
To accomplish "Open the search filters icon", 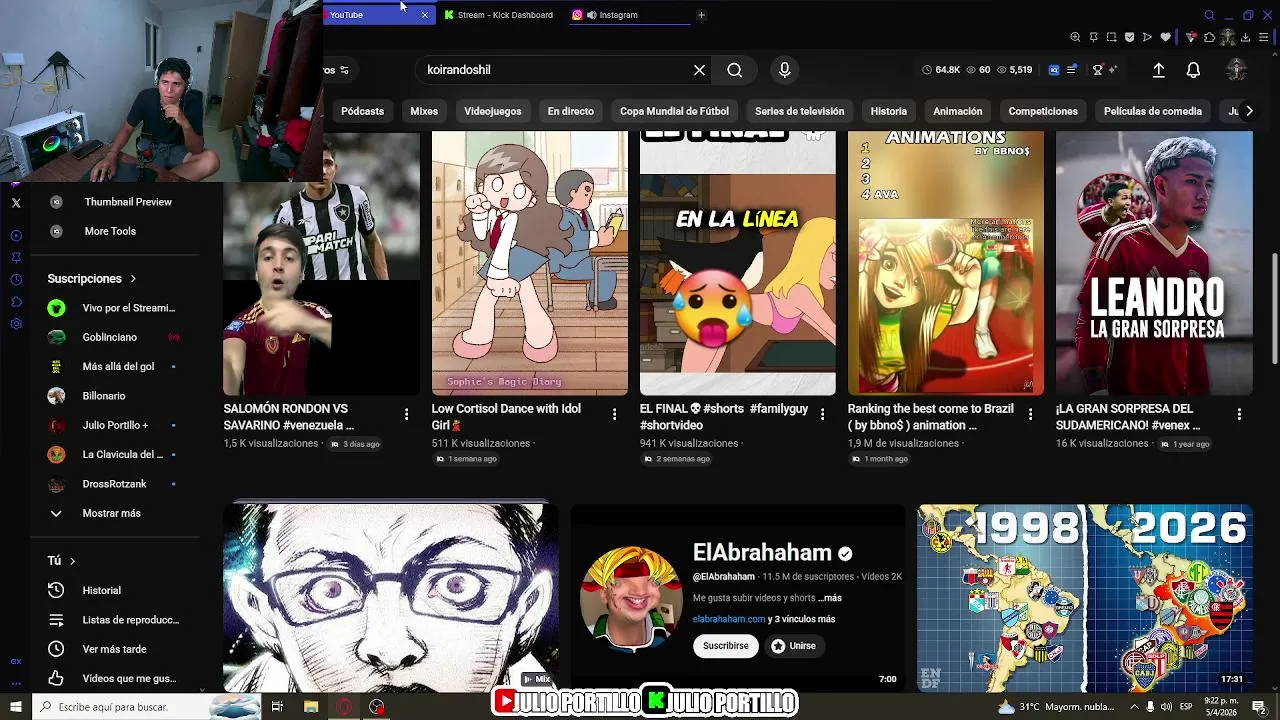I will click(x=344, y=70).
